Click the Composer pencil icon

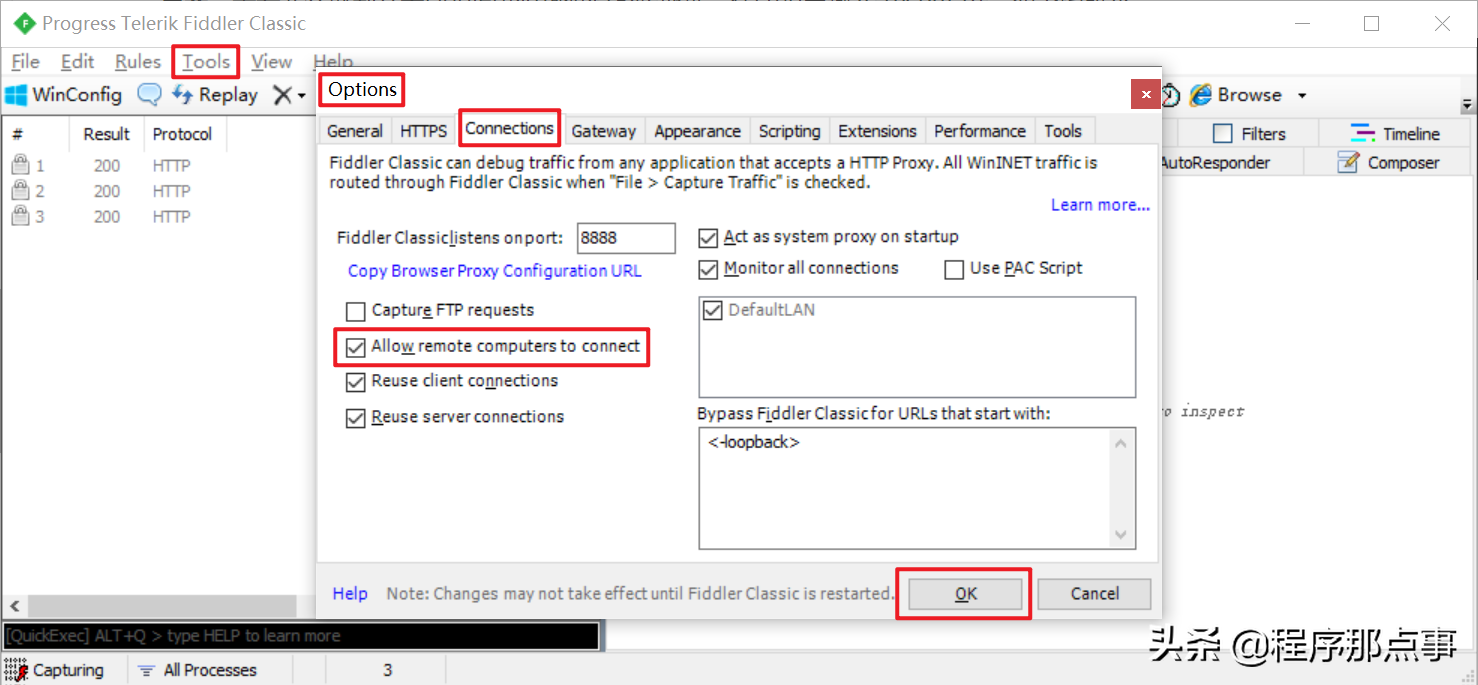(1349, 162)
